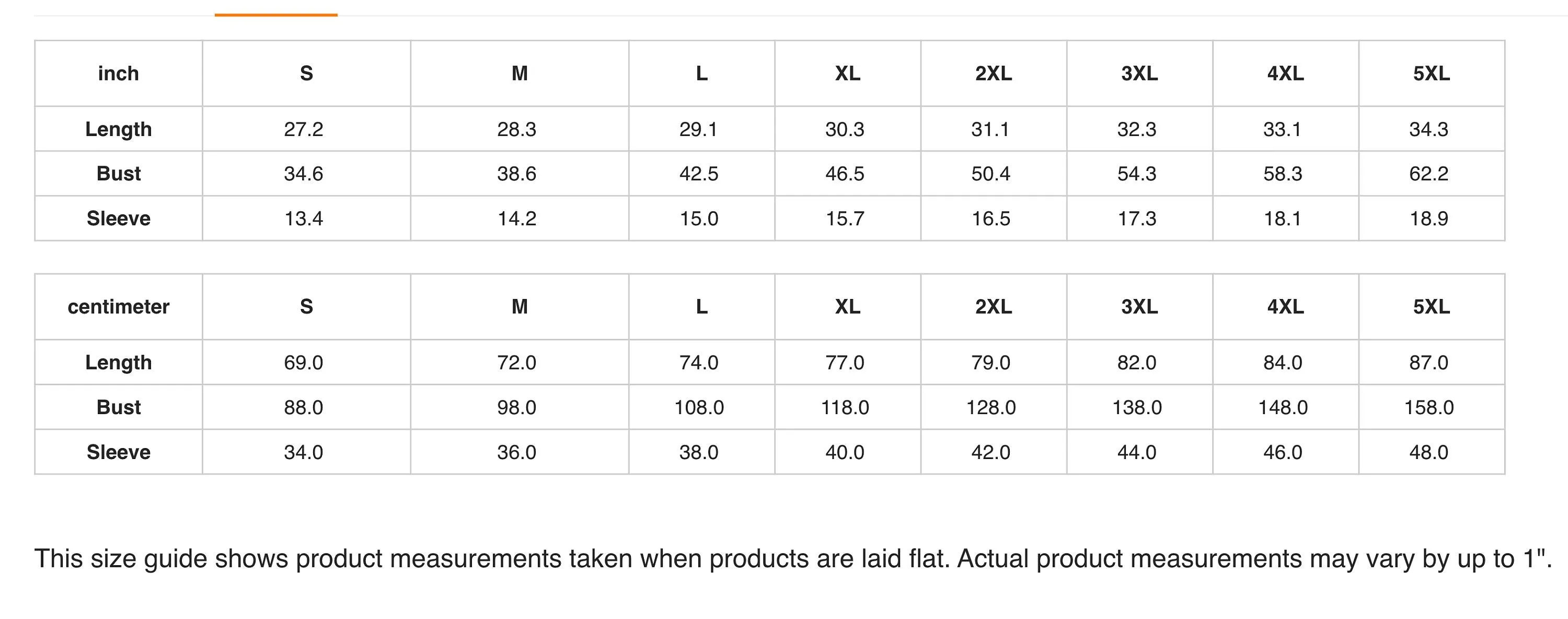Click the M column header in inch table

coord(520,73)
